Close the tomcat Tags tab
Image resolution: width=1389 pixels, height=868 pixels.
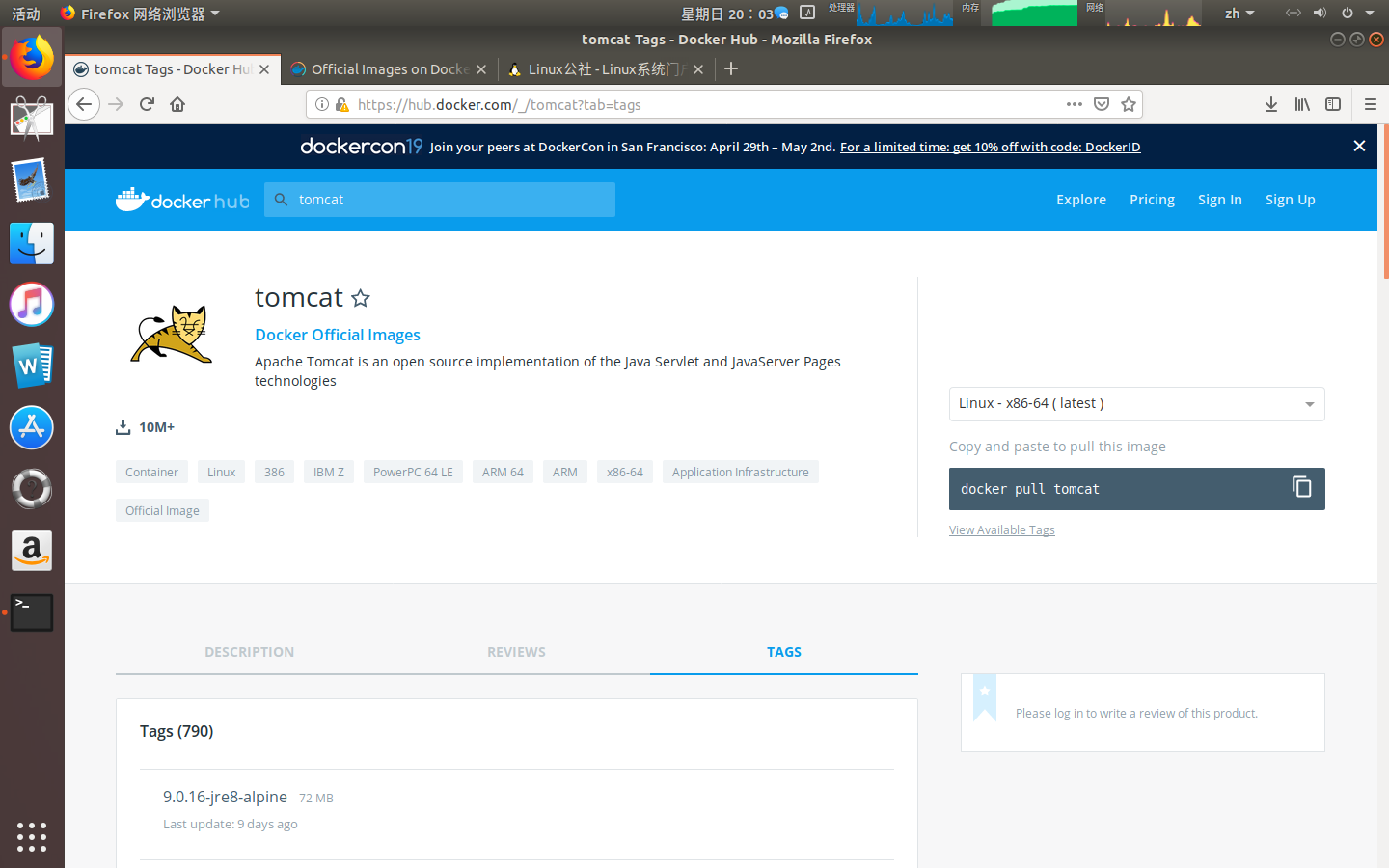[x=264, y=69]
